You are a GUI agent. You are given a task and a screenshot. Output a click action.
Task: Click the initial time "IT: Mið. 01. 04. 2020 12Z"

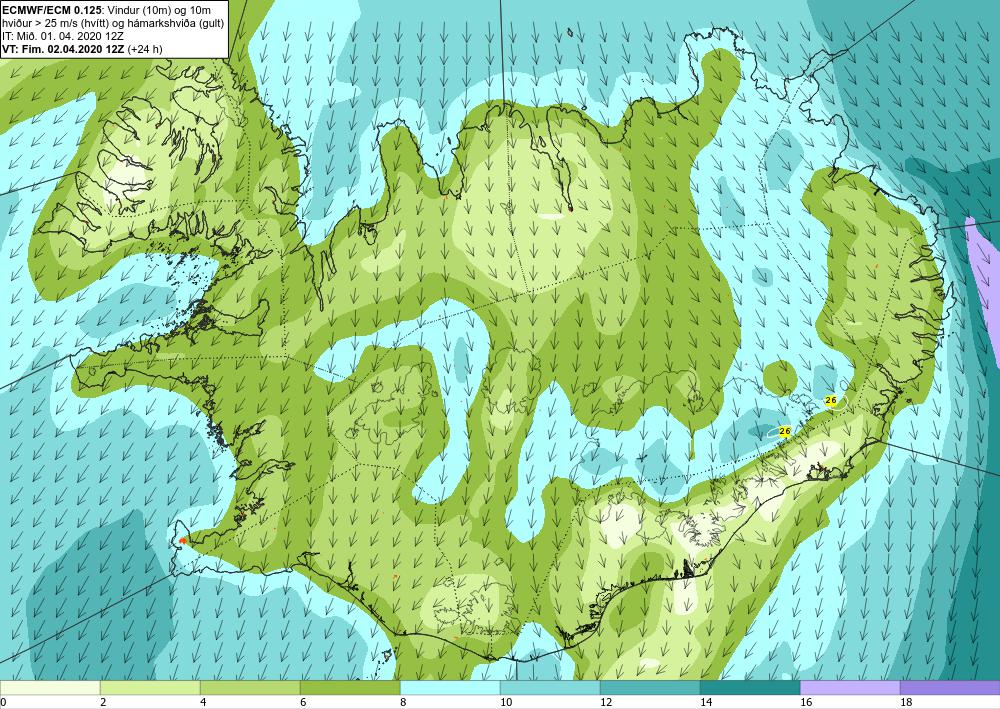point(63,36)
